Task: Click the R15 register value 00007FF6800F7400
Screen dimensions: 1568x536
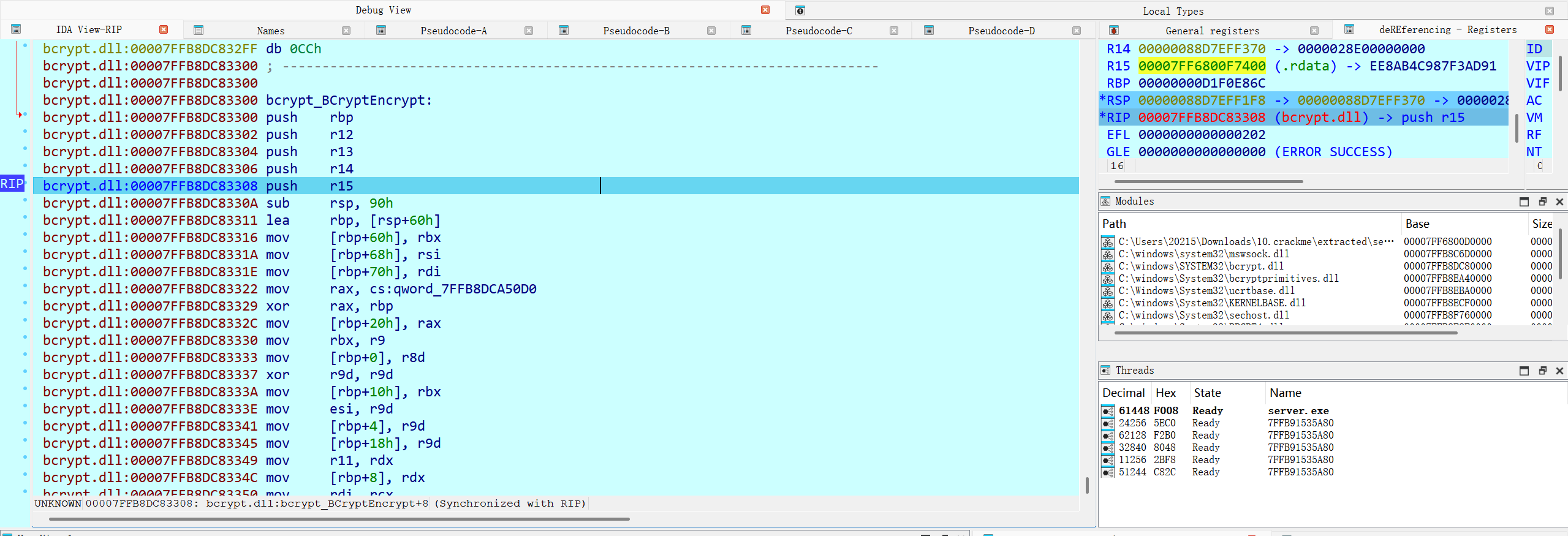Action: 1202,66
